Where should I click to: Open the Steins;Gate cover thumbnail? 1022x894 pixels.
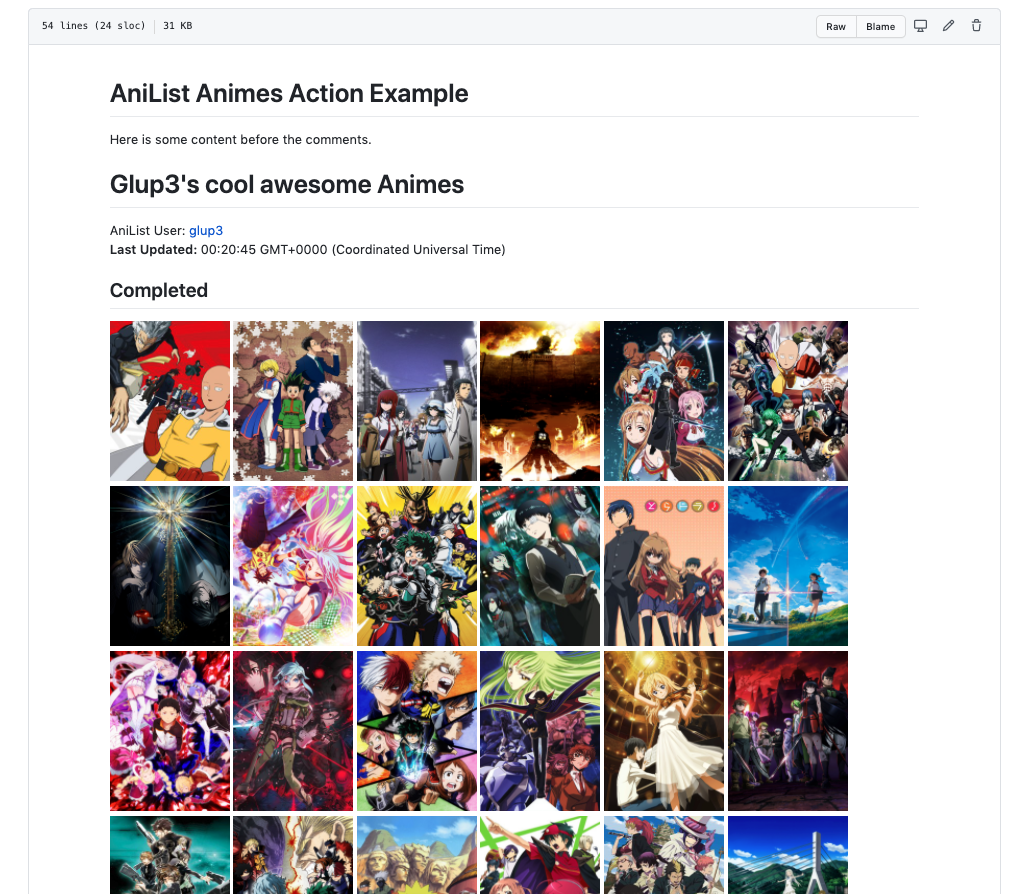(417, 401)
